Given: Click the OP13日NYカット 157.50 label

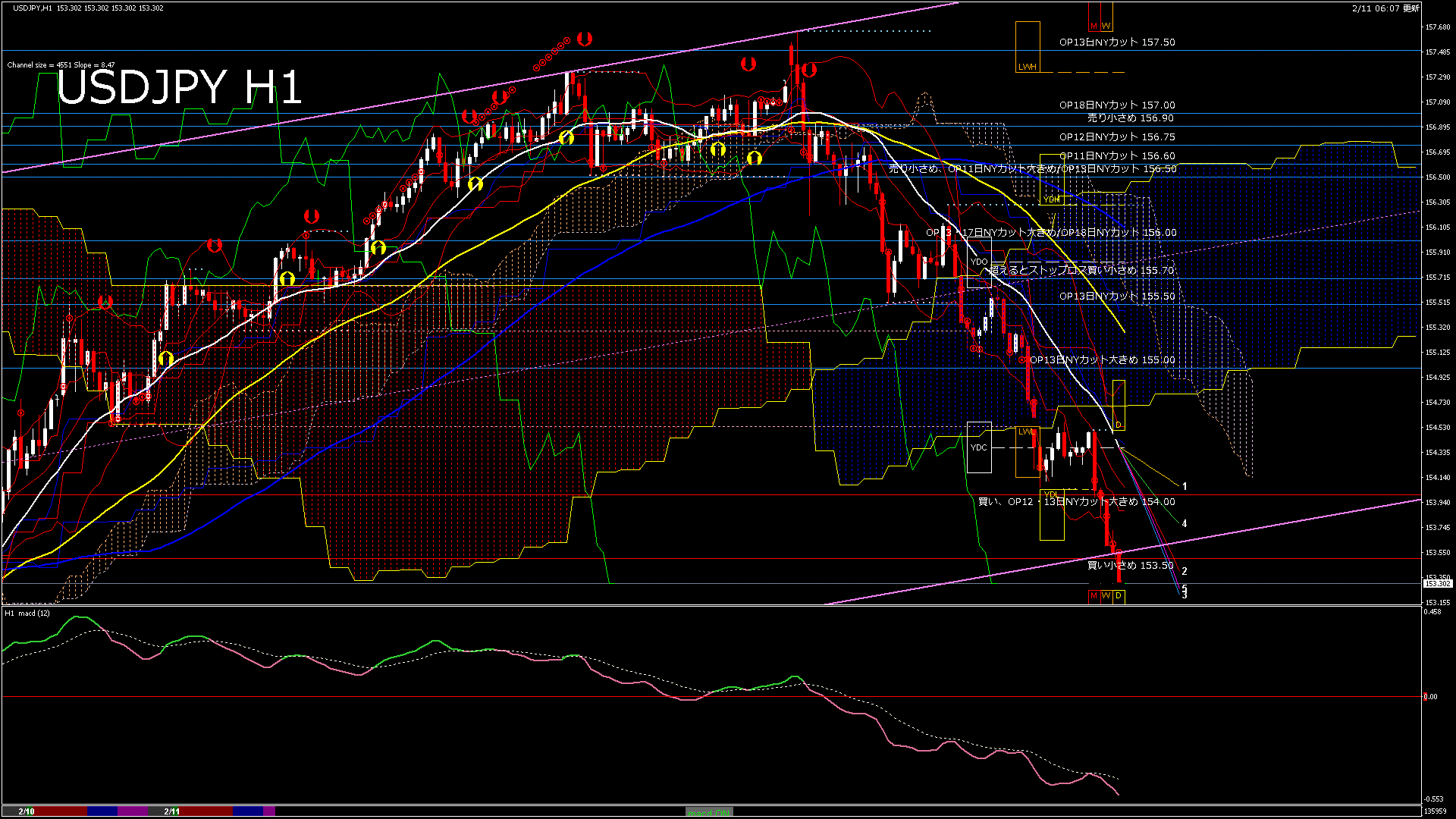Looking at the screenshot, I should (x=1117, y=42).
